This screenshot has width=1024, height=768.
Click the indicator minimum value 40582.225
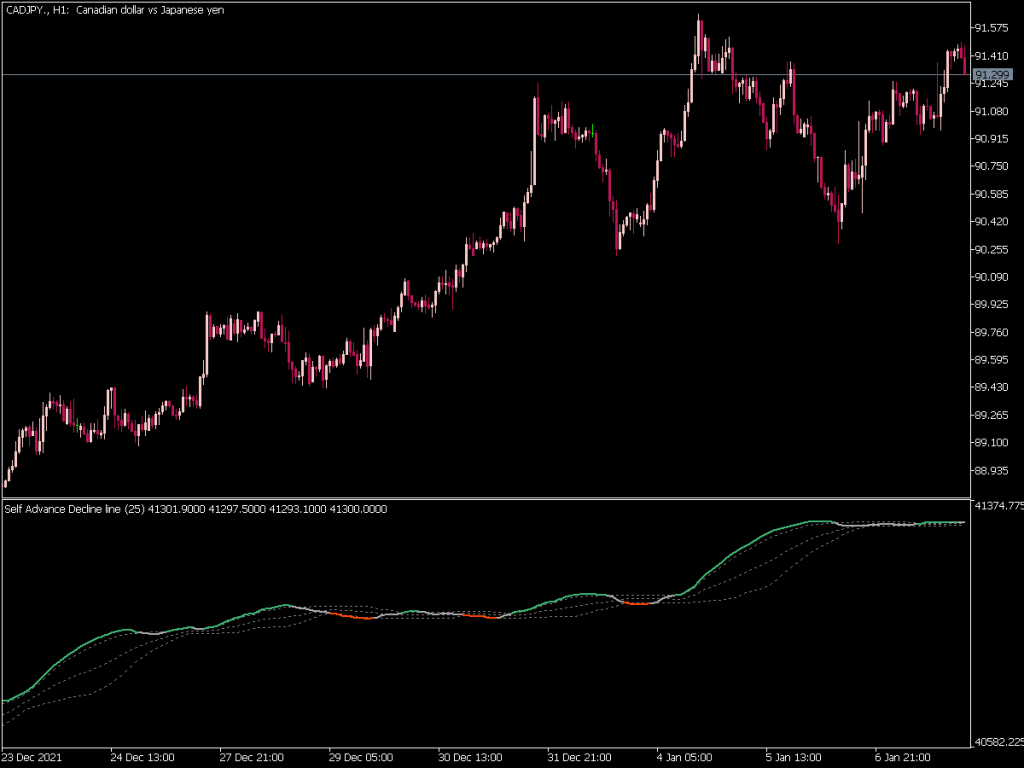click(995, 744)
